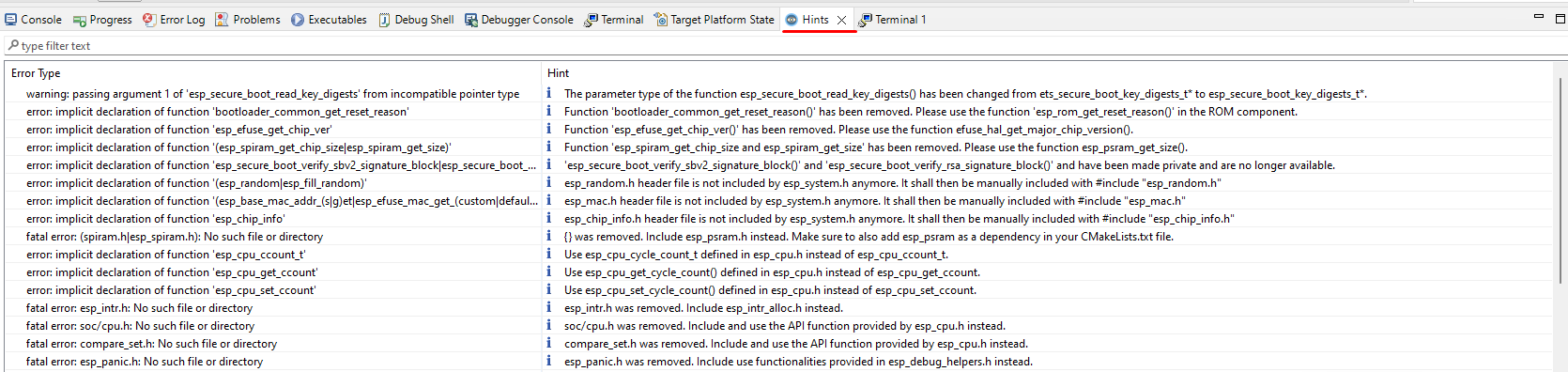
Task: Click the Debugger Console icon
Action: tap(471, 20)
